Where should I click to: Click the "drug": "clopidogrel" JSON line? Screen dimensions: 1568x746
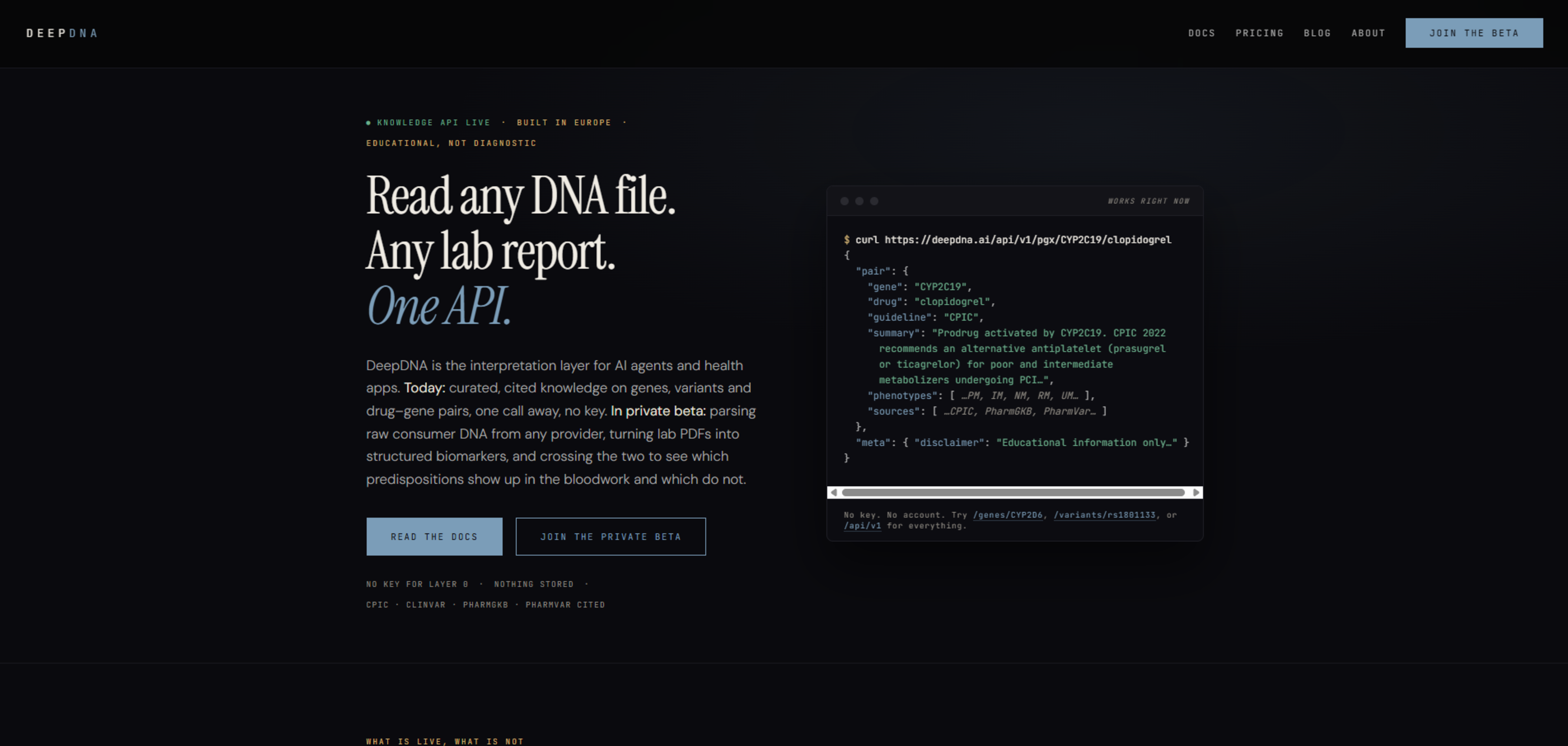931,302
